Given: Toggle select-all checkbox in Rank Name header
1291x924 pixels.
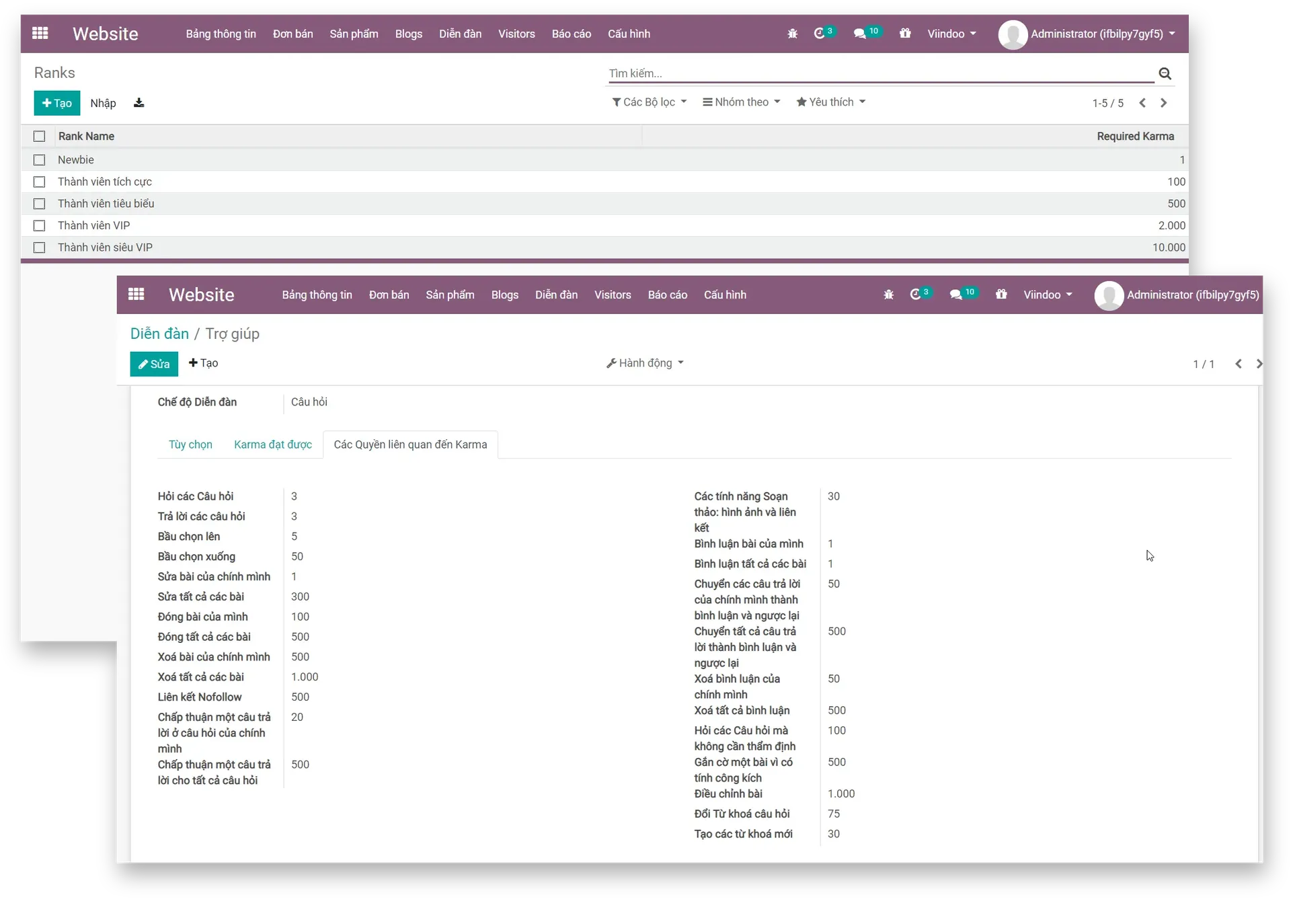Looking at the screenshot, I should (40, 137).
